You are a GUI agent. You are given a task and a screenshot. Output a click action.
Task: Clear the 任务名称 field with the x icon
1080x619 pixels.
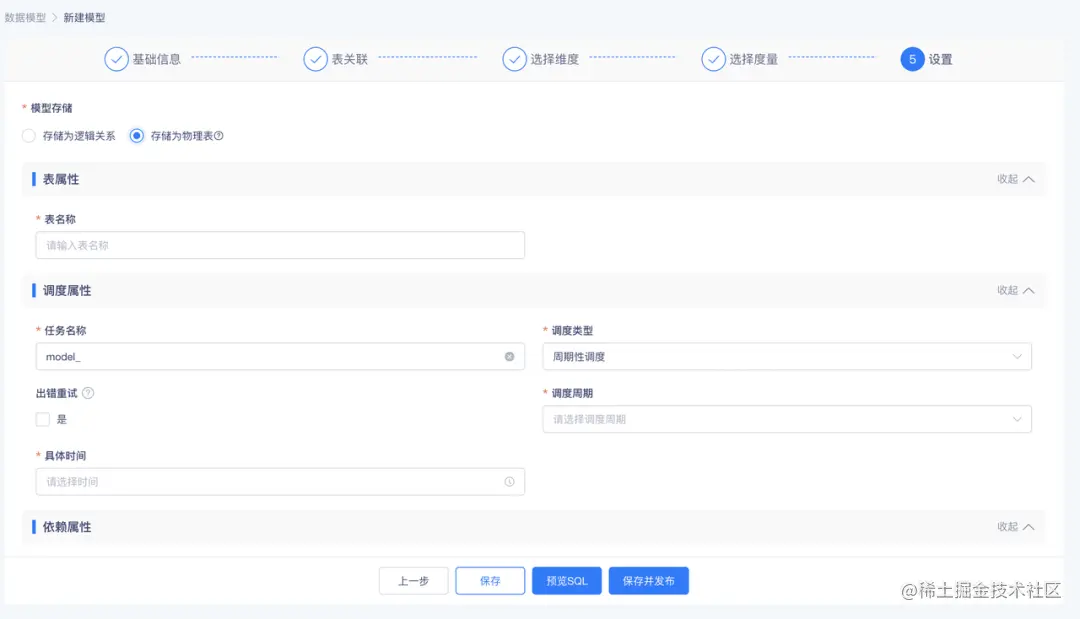coord(510,357)
